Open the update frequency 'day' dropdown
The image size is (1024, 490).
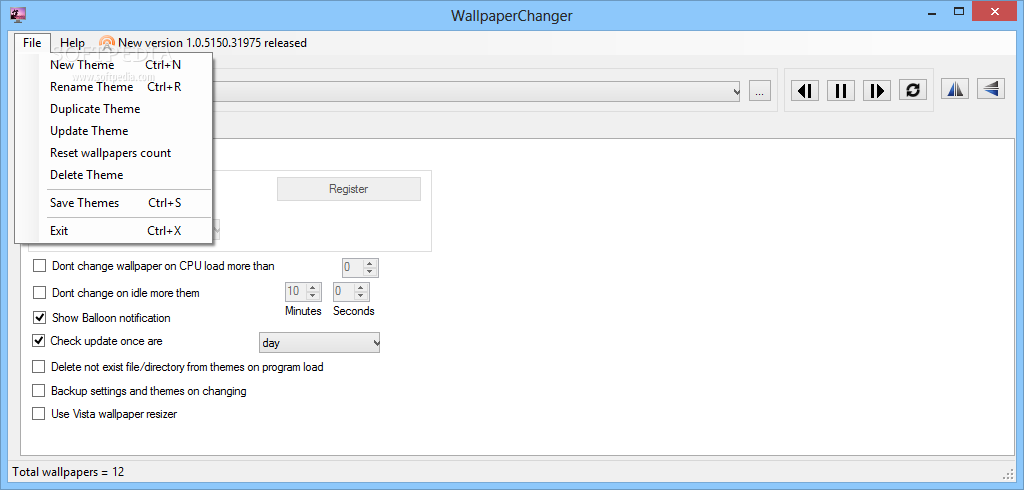[x=319, y=342]
